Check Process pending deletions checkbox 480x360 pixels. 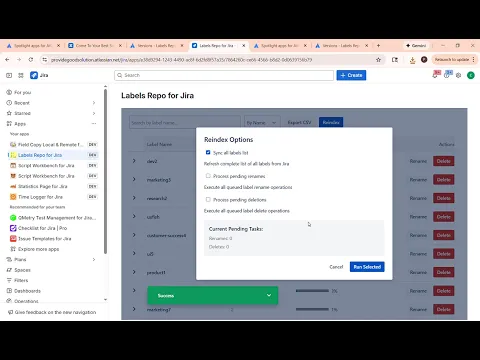pyautogui.click(x=208, y=199)
